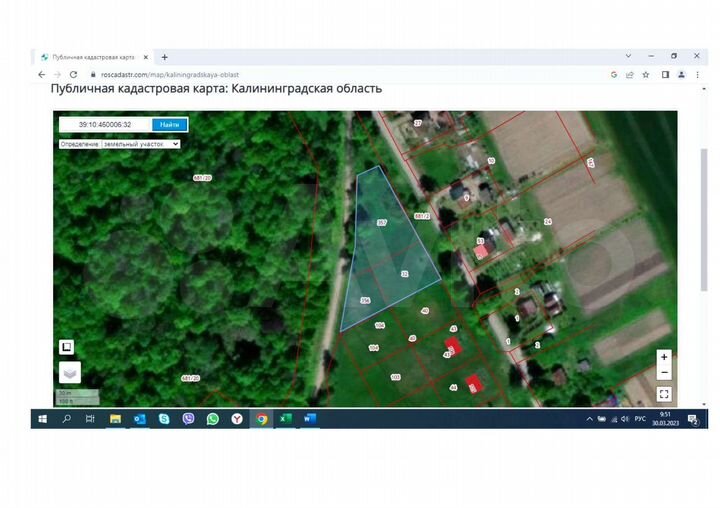Click the cadastral number input field
Viewport: 720px width, 508px height.
point(105,125)
